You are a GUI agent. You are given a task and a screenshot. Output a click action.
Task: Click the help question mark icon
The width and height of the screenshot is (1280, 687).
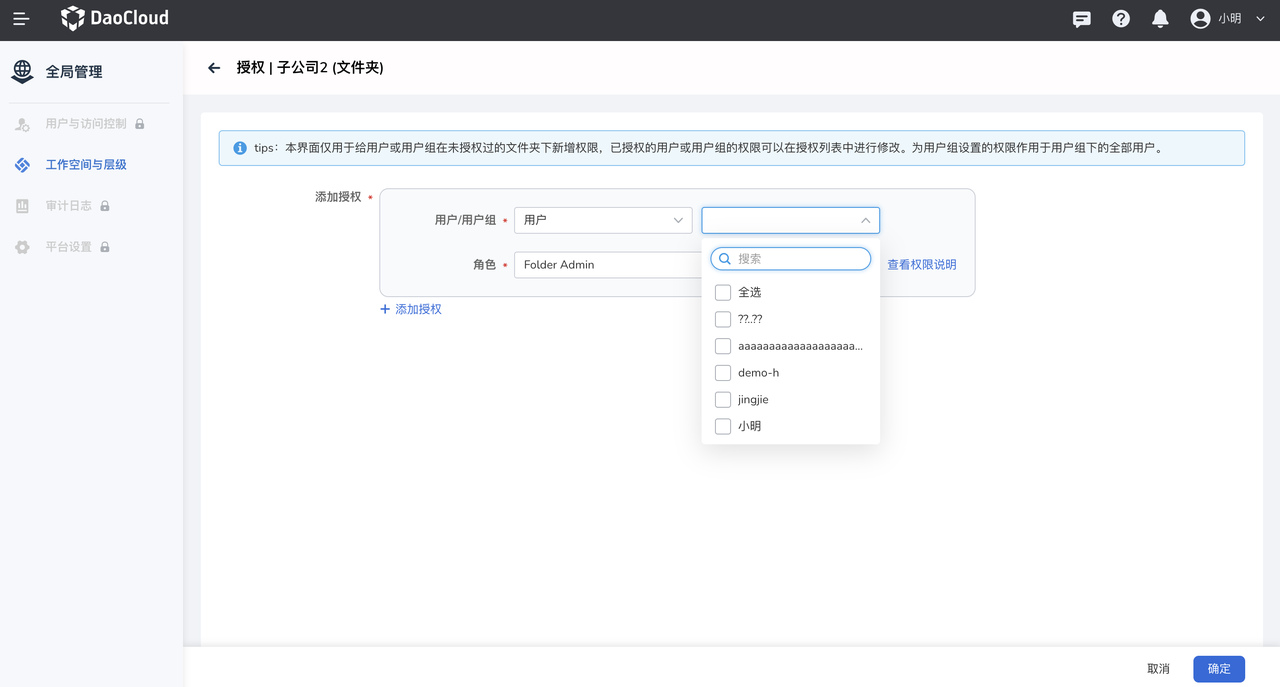(x=1120, y=18)
